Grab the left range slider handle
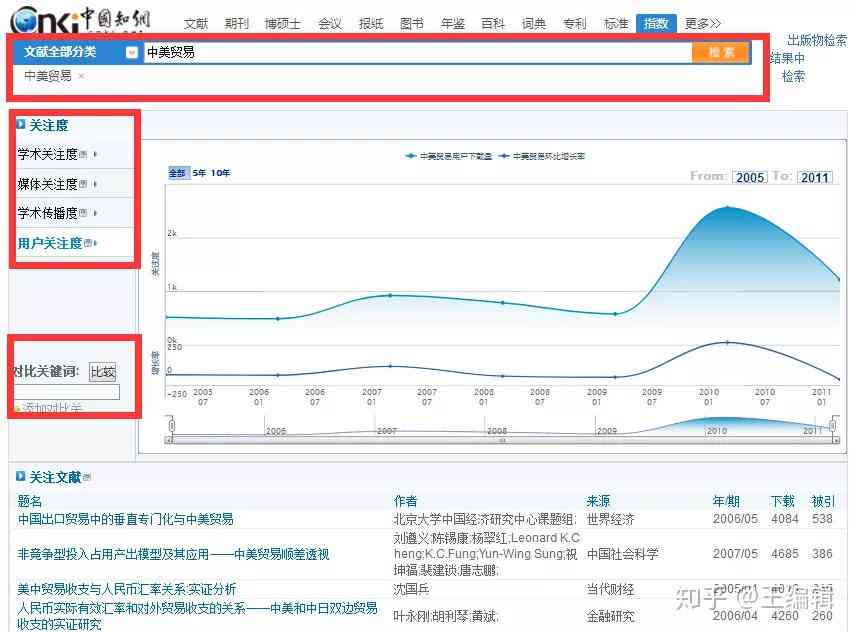Screen dimensions: 856x632 [172, 425]
